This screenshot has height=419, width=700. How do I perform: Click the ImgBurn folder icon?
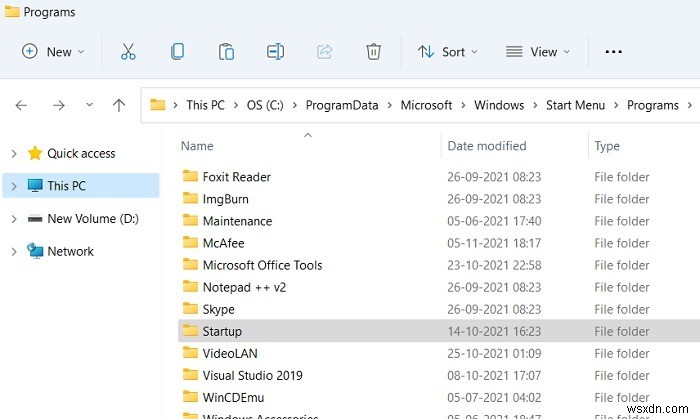(x=190, y=198)
